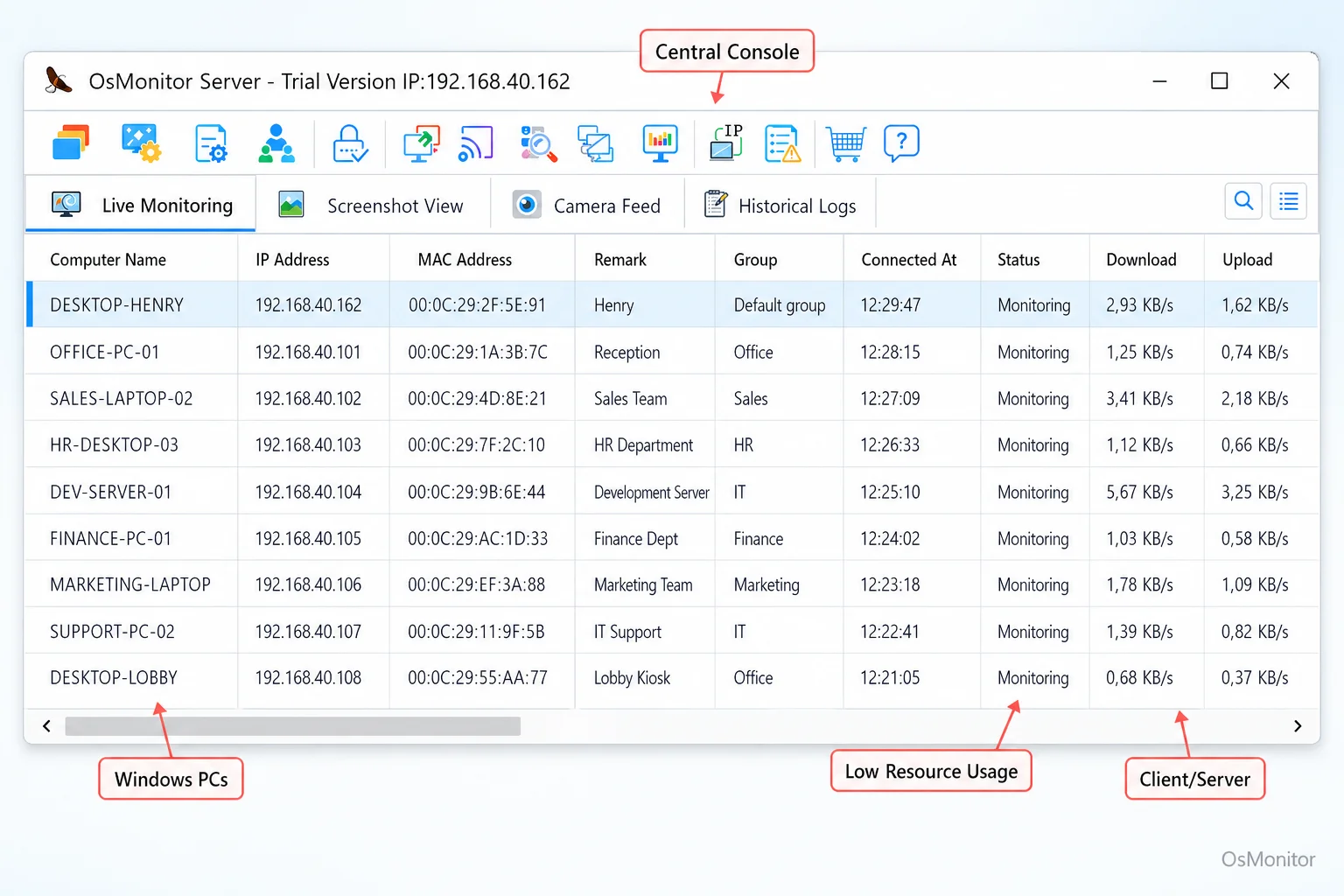The width and height of the screenshot is (1344, 896).
Task: Open the bar chart statistics monitor icon
Action: pos(661,143)
